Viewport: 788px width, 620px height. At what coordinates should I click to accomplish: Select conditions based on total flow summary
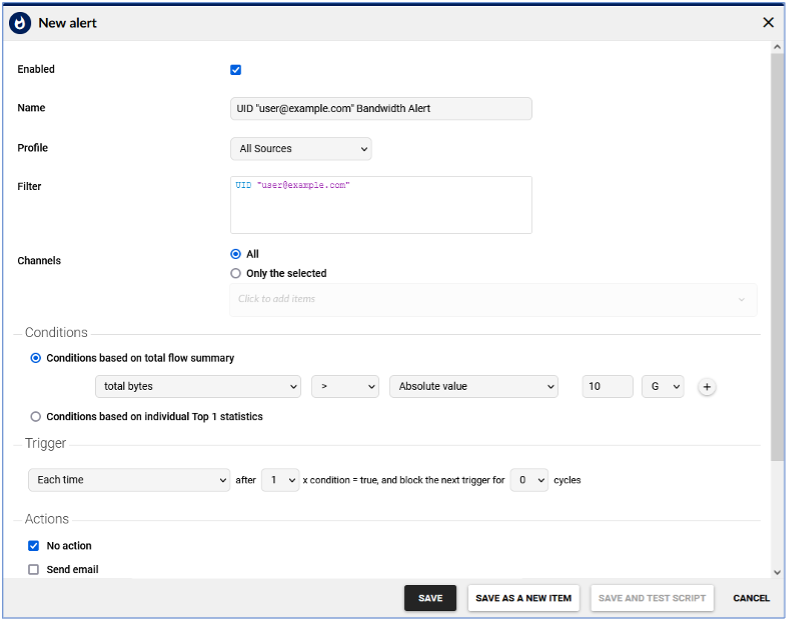37,358
